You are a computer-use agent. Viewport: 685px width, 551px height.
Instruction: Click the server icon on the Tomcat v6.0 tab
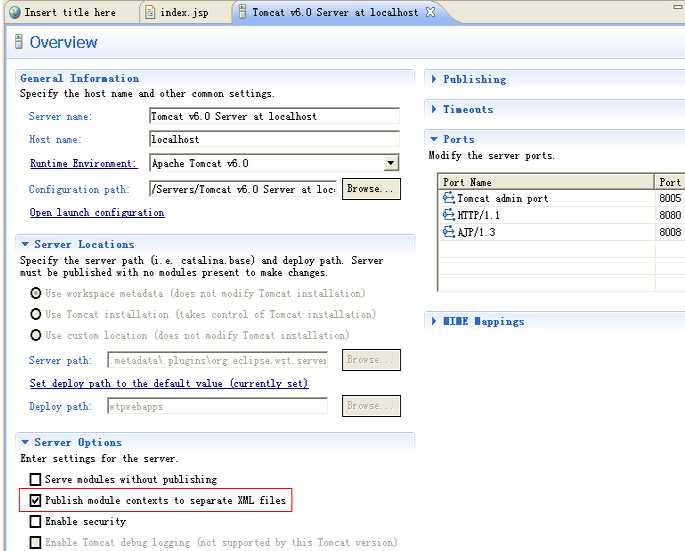tap(242, 12)
